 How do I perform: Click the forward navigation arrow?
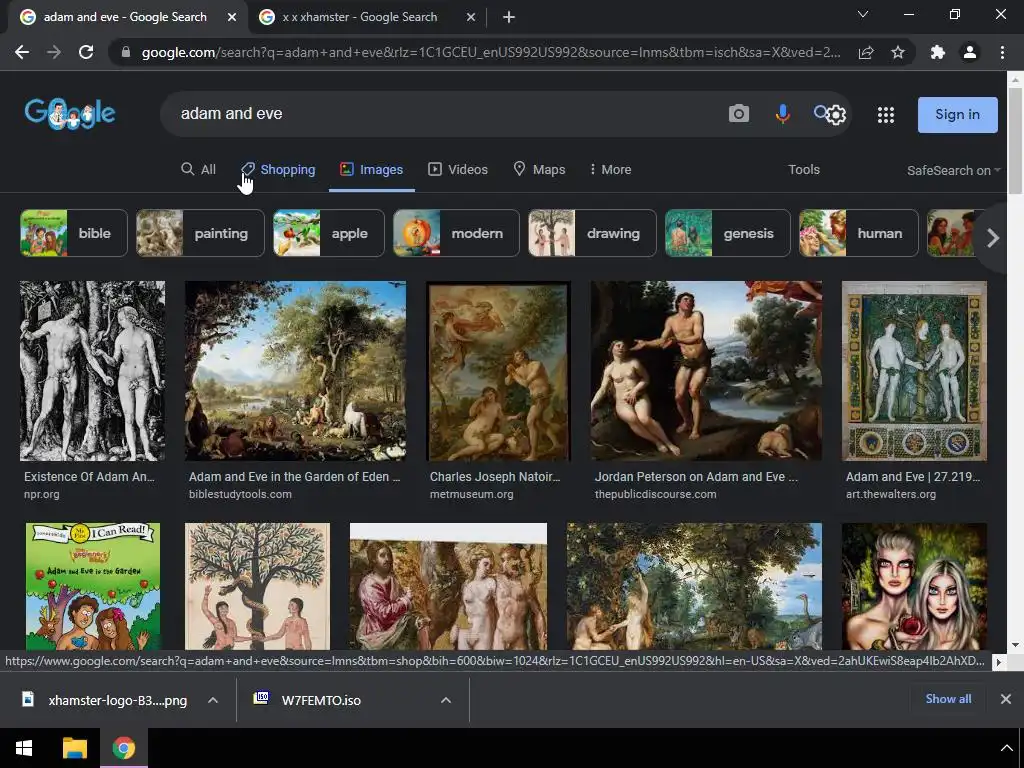click(x=54, y=52)
